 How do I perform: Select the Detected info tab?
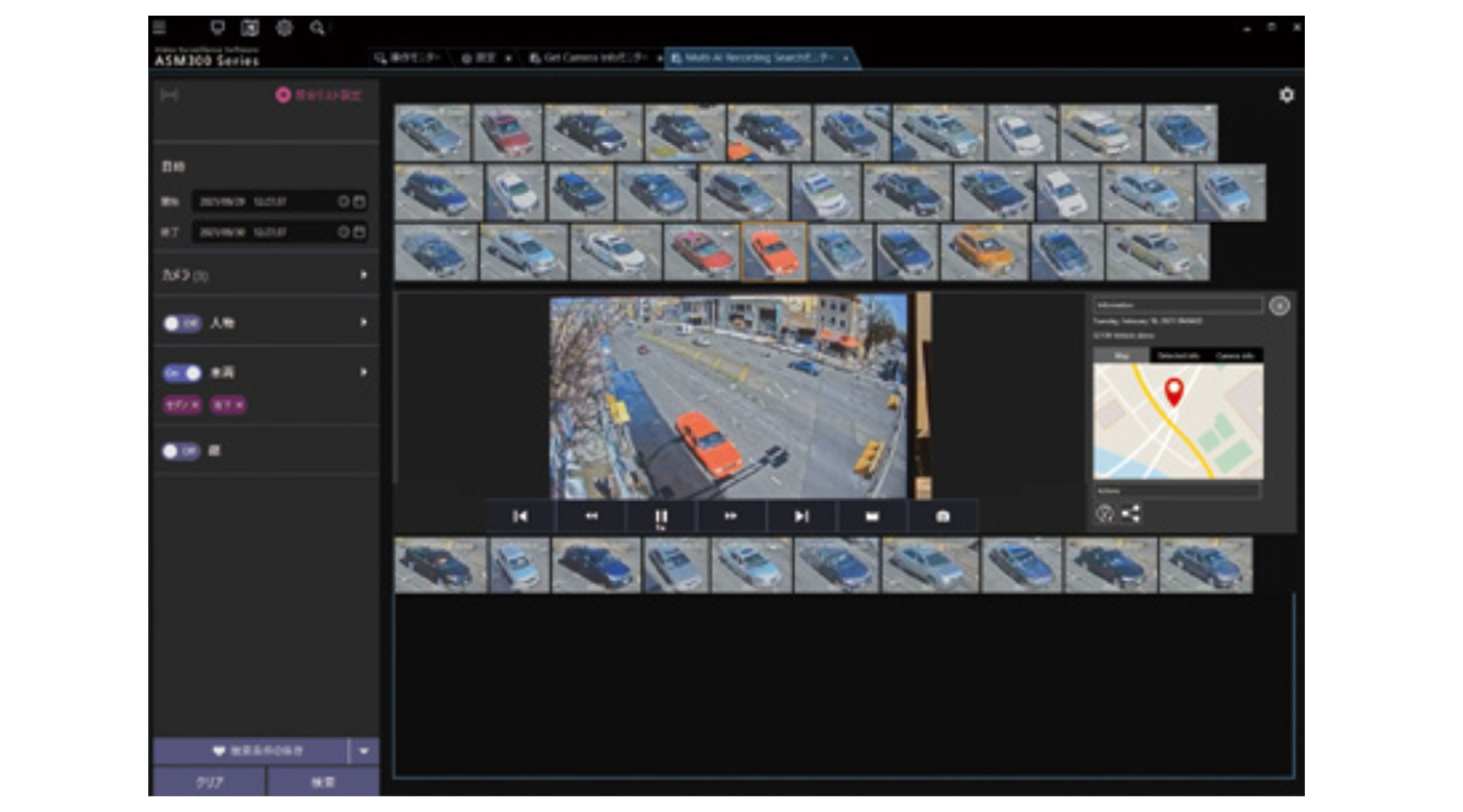pos(1178,355)
